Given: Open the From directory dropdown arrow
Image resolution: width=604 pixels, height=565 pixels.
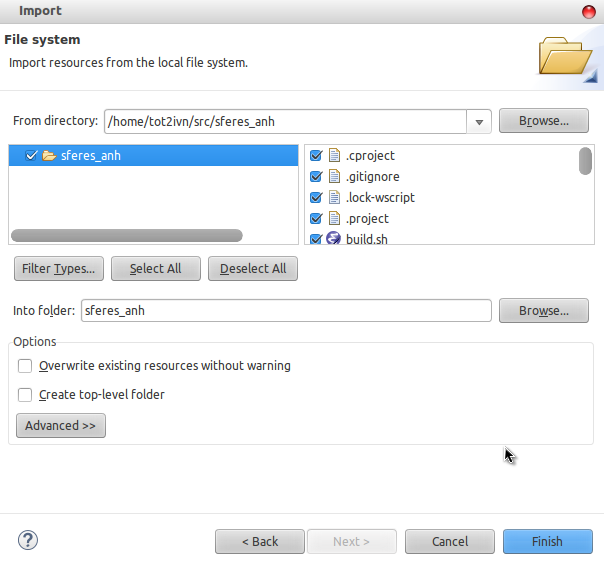Looking at the screenshot, I should 479,122.
